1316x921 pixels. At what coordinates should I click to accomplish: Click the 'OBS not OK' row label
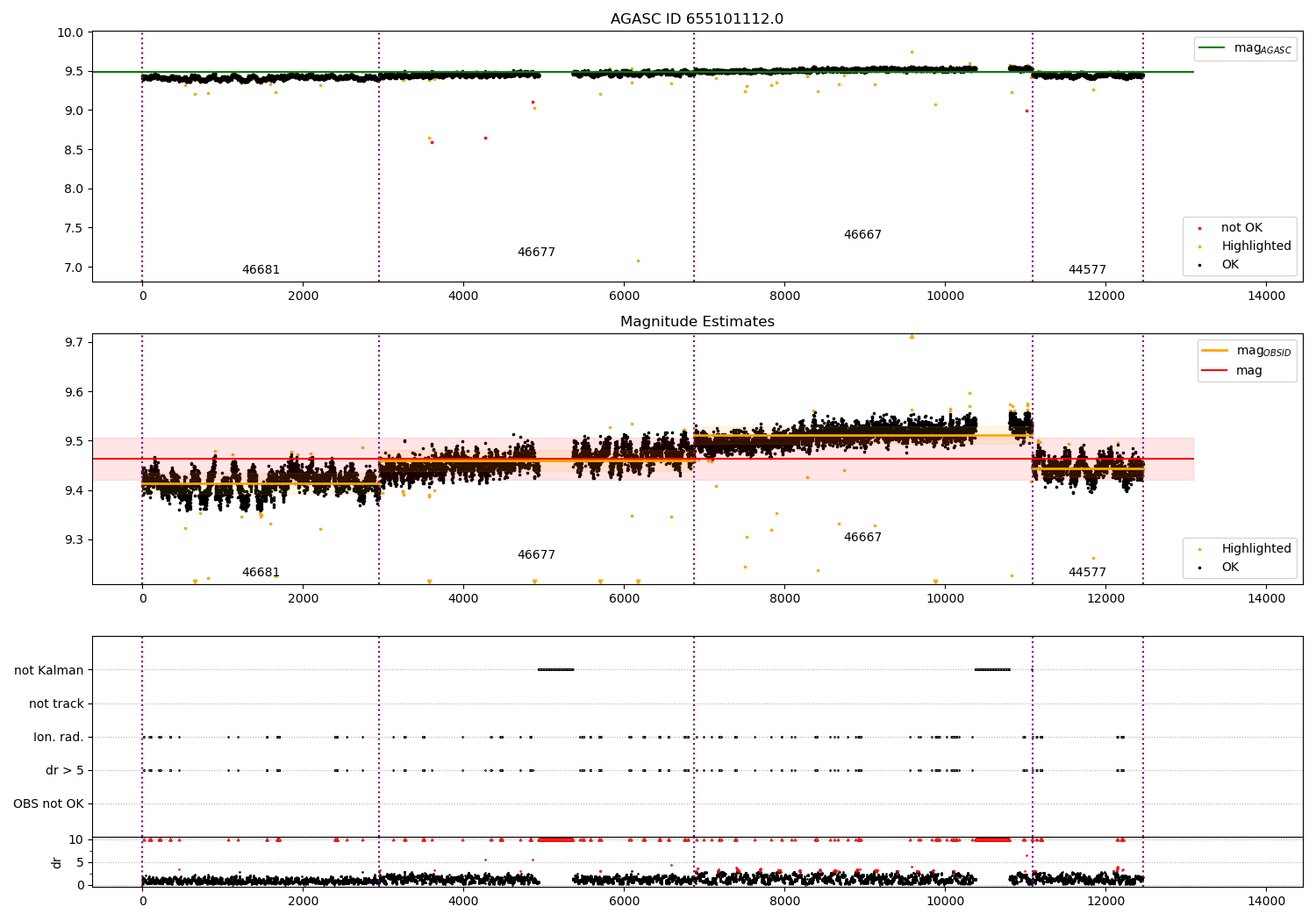coord(48,803)
